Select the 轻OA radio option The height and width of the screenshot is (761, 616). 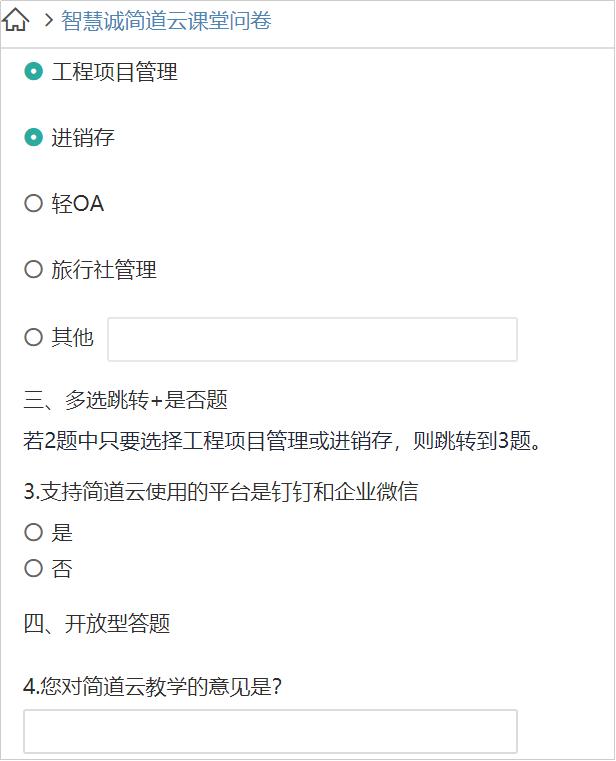pyautogui.click(x=33, y=203)
